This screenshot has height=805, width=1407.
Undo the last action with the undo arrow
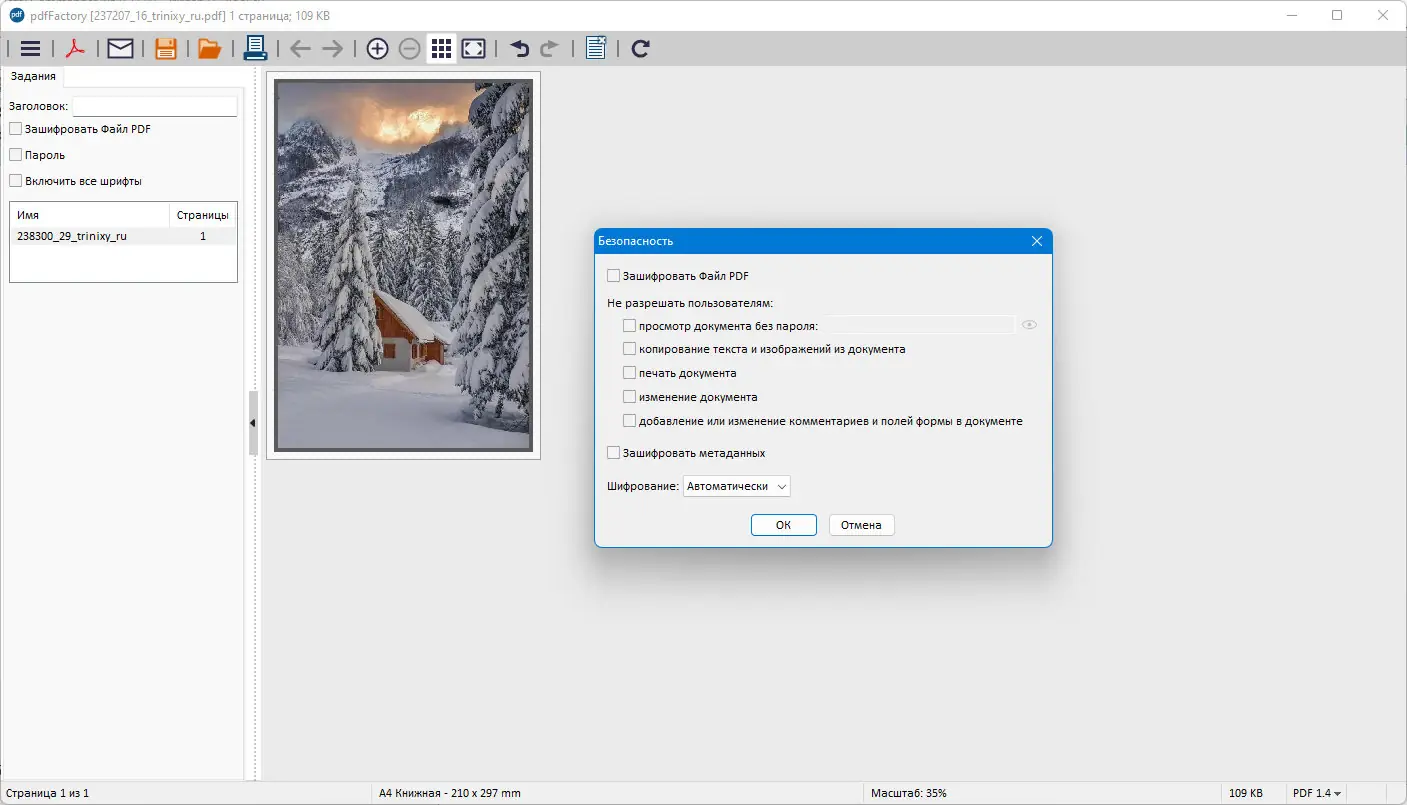519,48
